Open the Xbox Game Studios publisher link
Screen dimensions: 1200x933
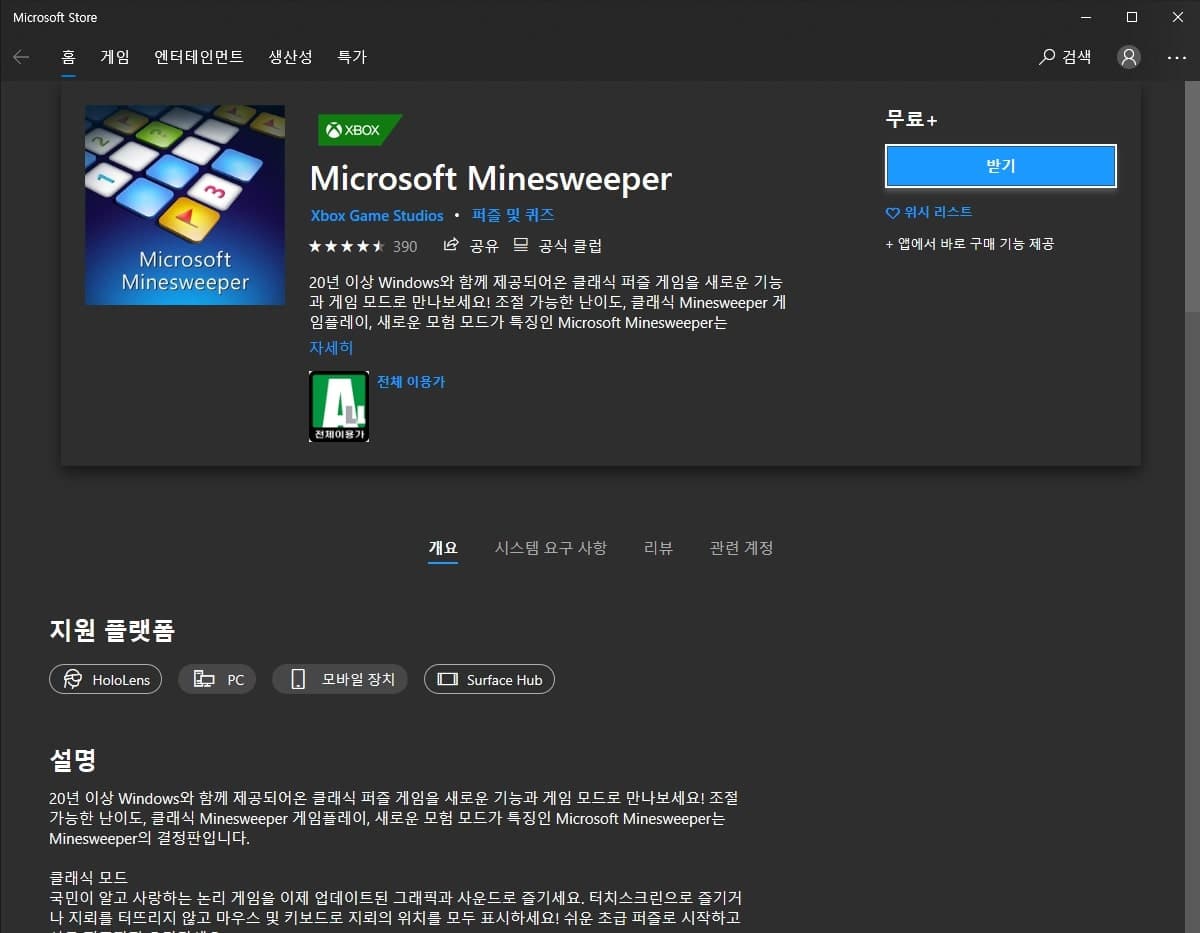(x=377, y=215)
